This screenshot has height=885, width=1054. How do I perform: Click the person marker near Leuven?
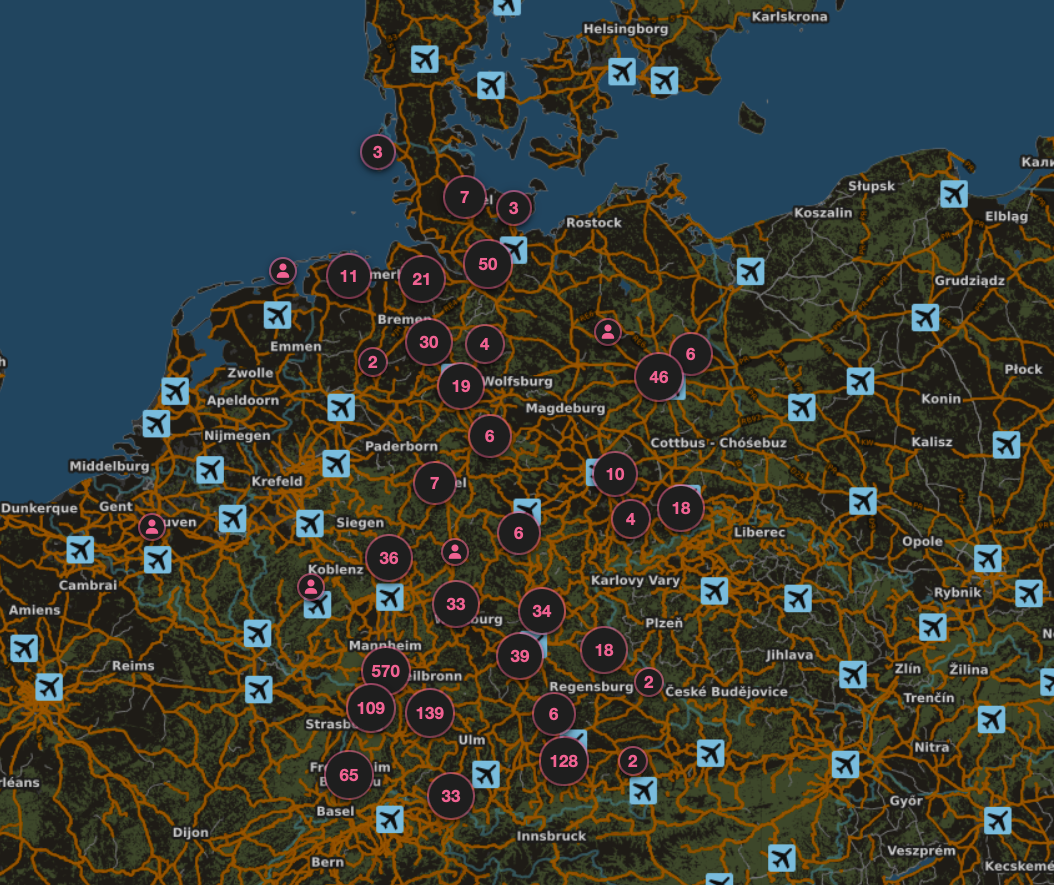151,526
